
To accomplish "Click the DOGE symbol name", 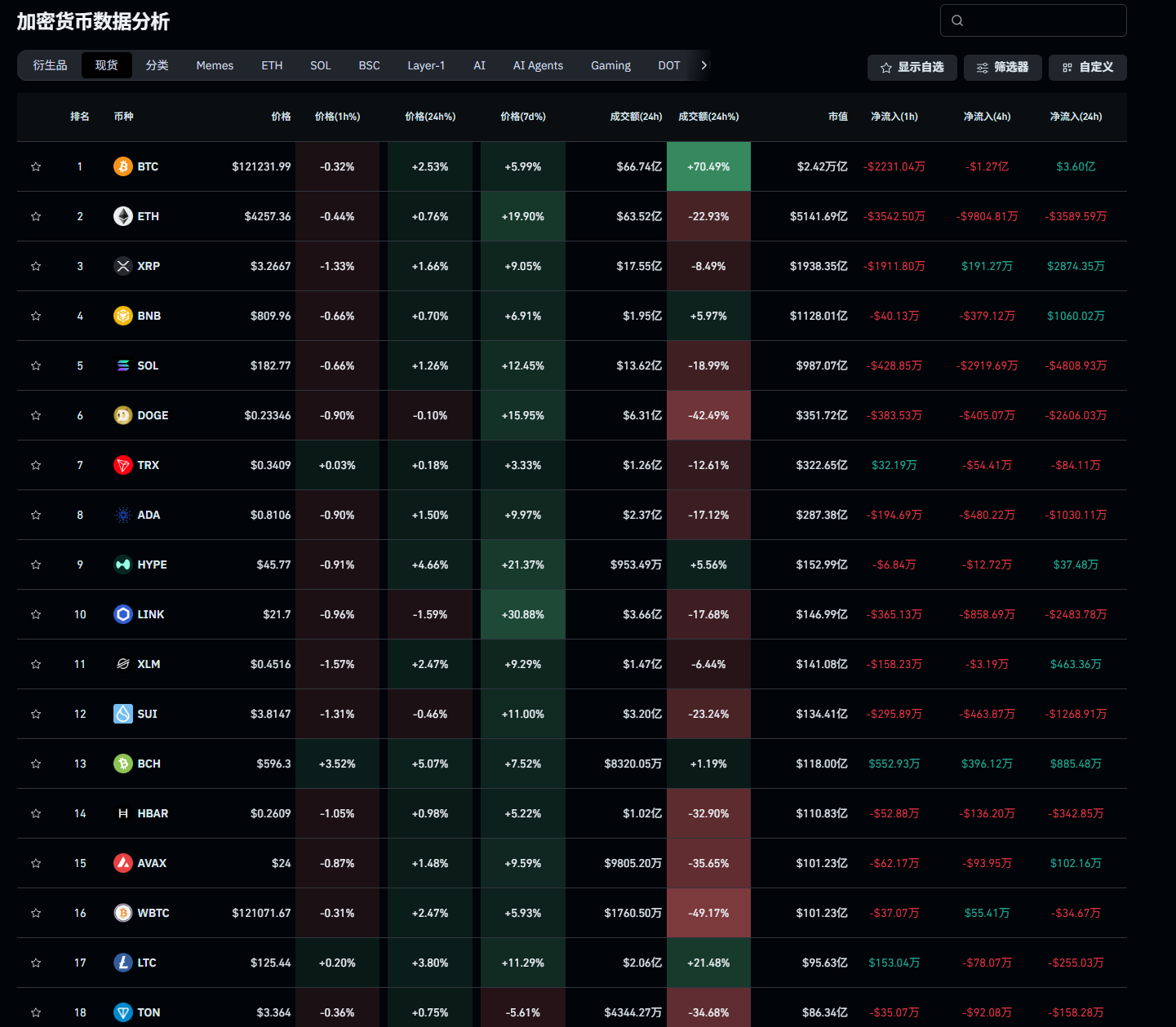I will [153, 415].
